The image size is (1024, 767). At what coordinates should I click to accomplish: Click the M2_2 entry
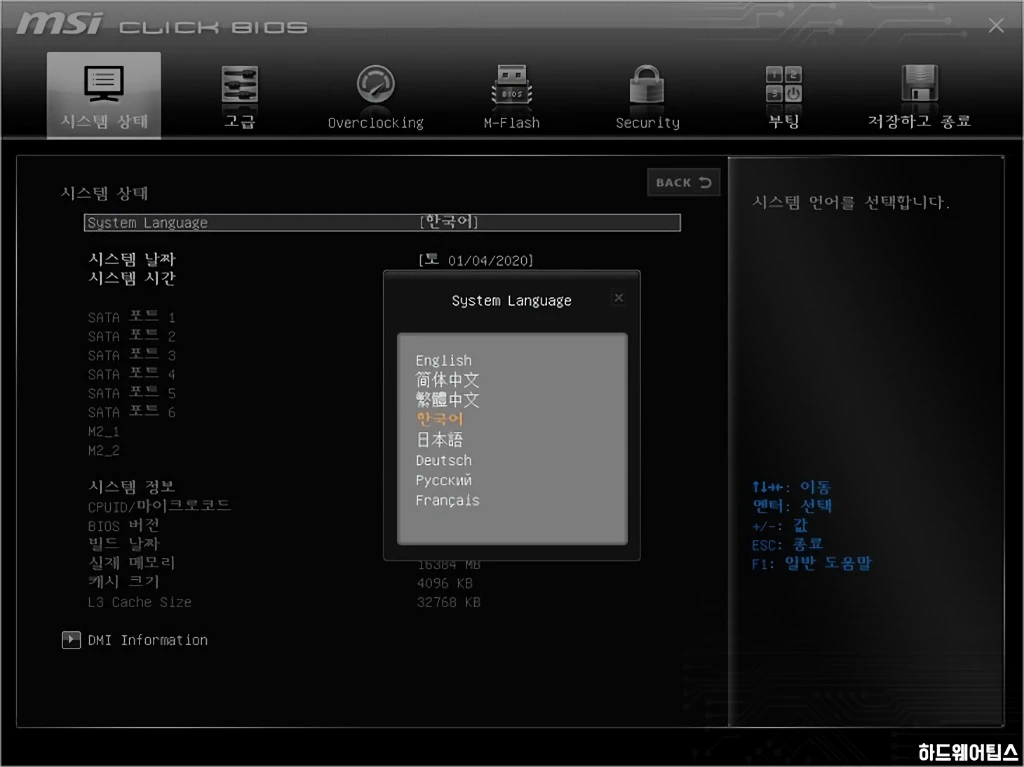(x=104, y=450)
